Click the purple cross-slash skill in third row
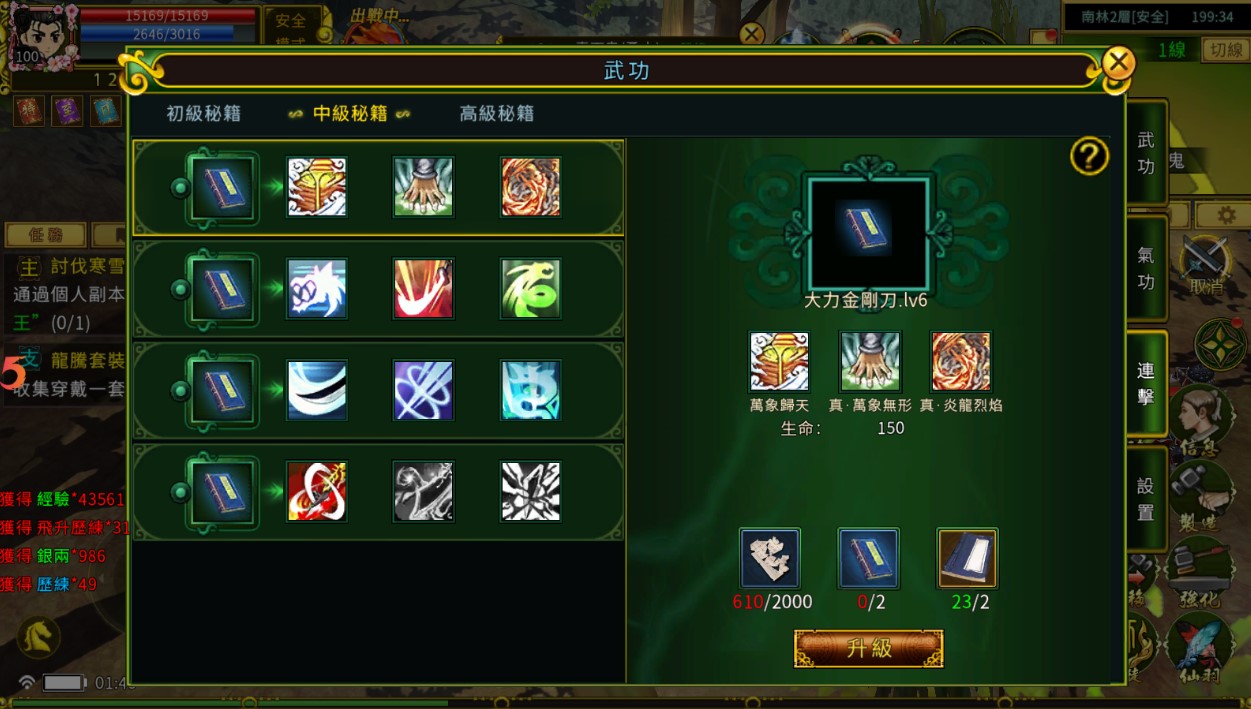The width and height of the screenshot is (1251, 709). point(423,390)
